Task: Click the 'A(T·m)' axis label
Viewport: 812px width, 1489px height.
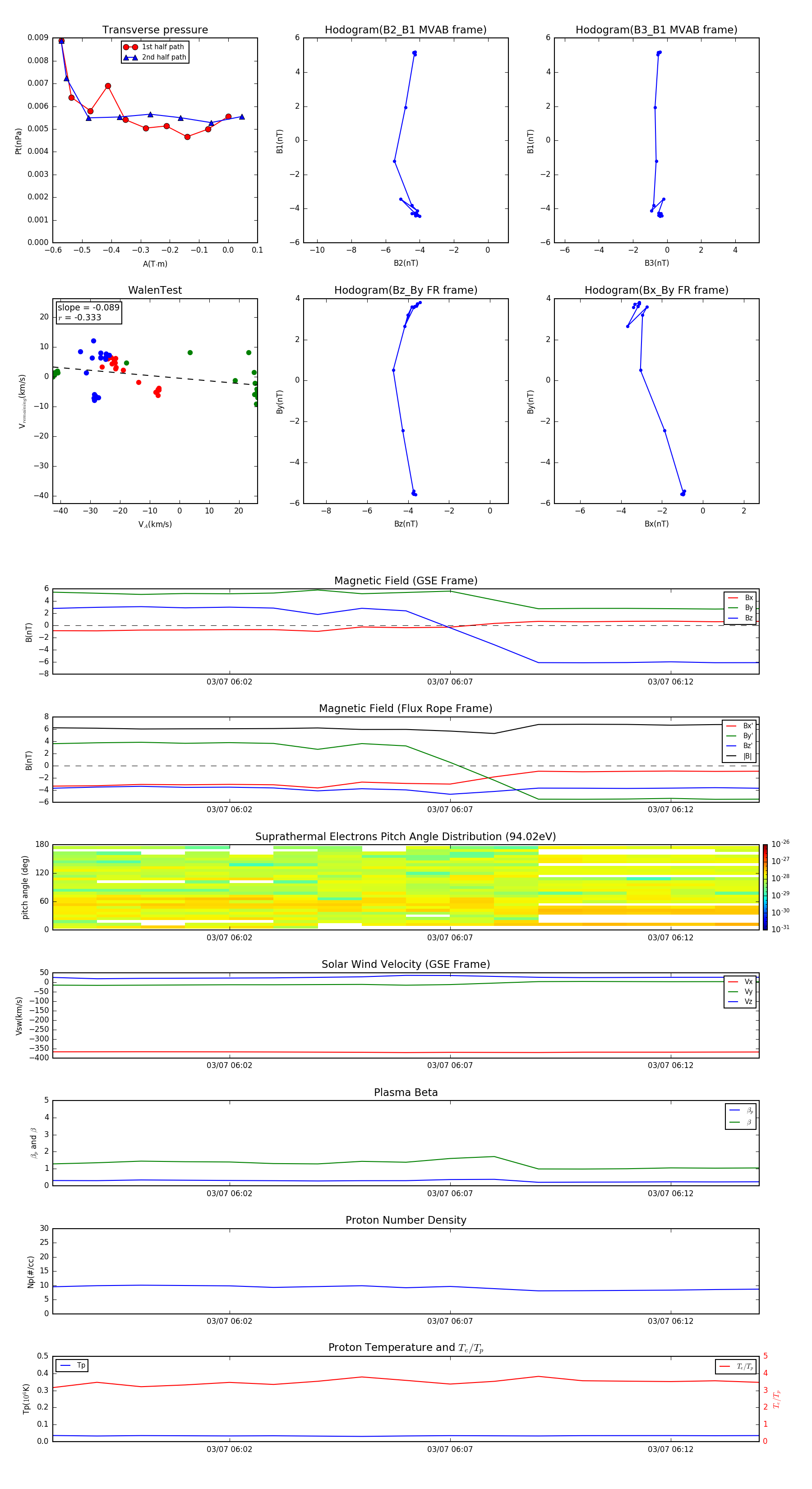Action: (x=155, y=264)
